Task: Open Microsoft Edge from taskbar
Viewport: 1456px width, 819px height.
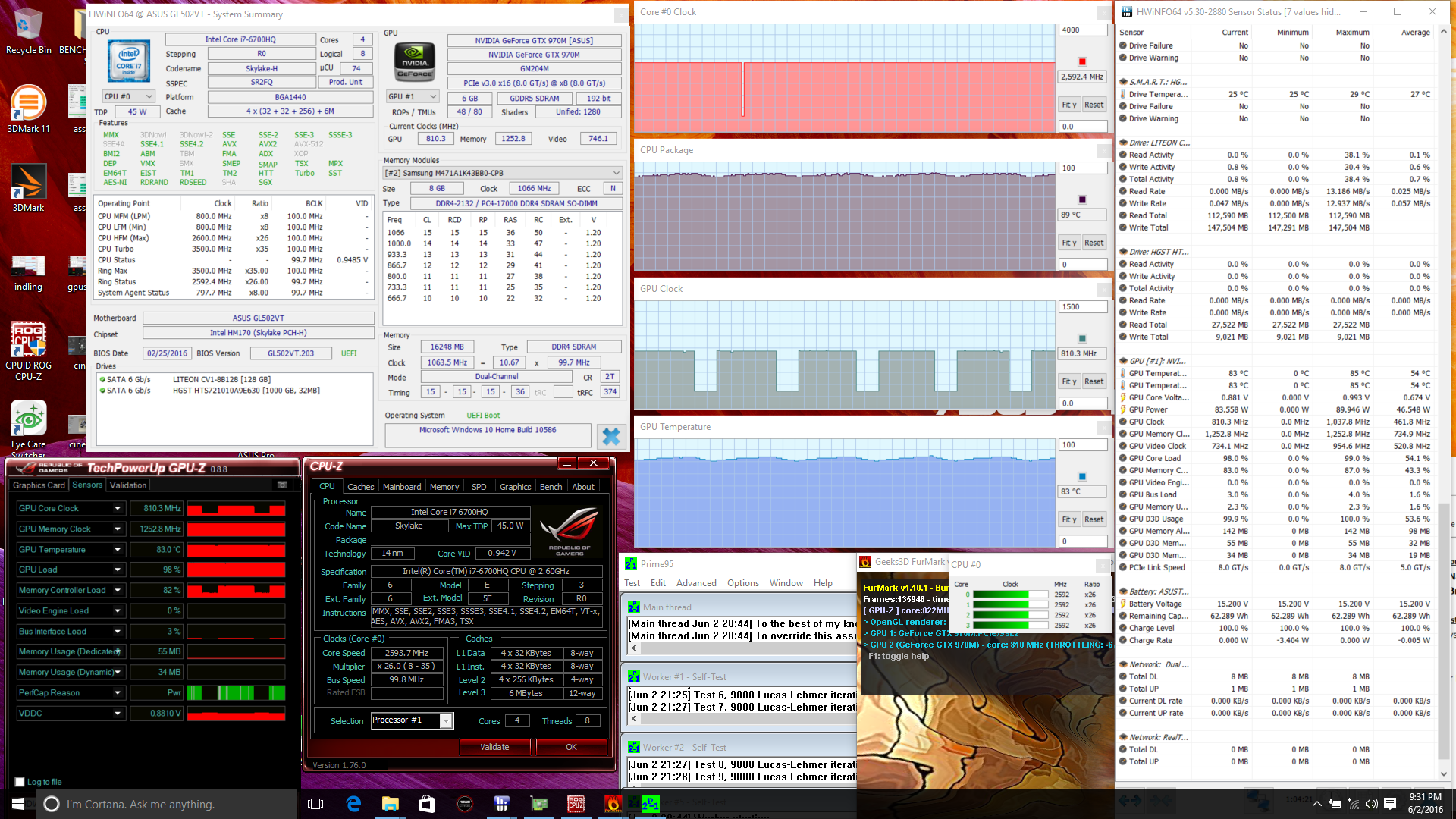Action: click(x=353, y=804)
